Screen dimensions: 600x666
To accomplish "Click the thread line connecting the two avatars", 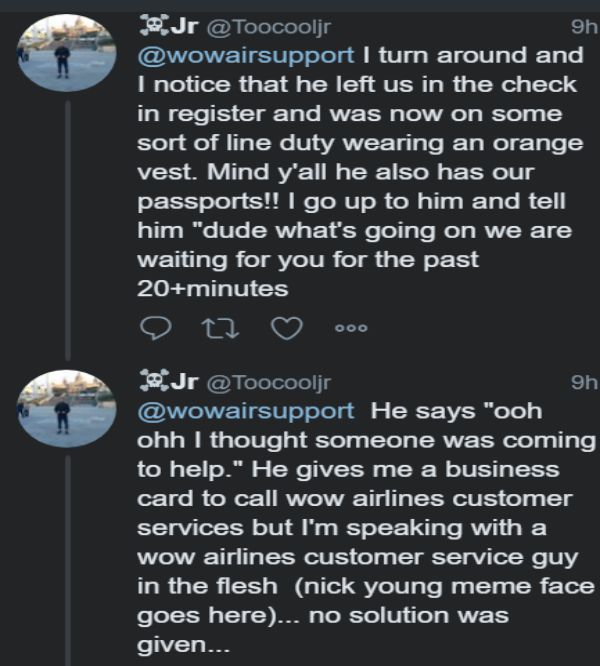I will (x=68, y=230).
